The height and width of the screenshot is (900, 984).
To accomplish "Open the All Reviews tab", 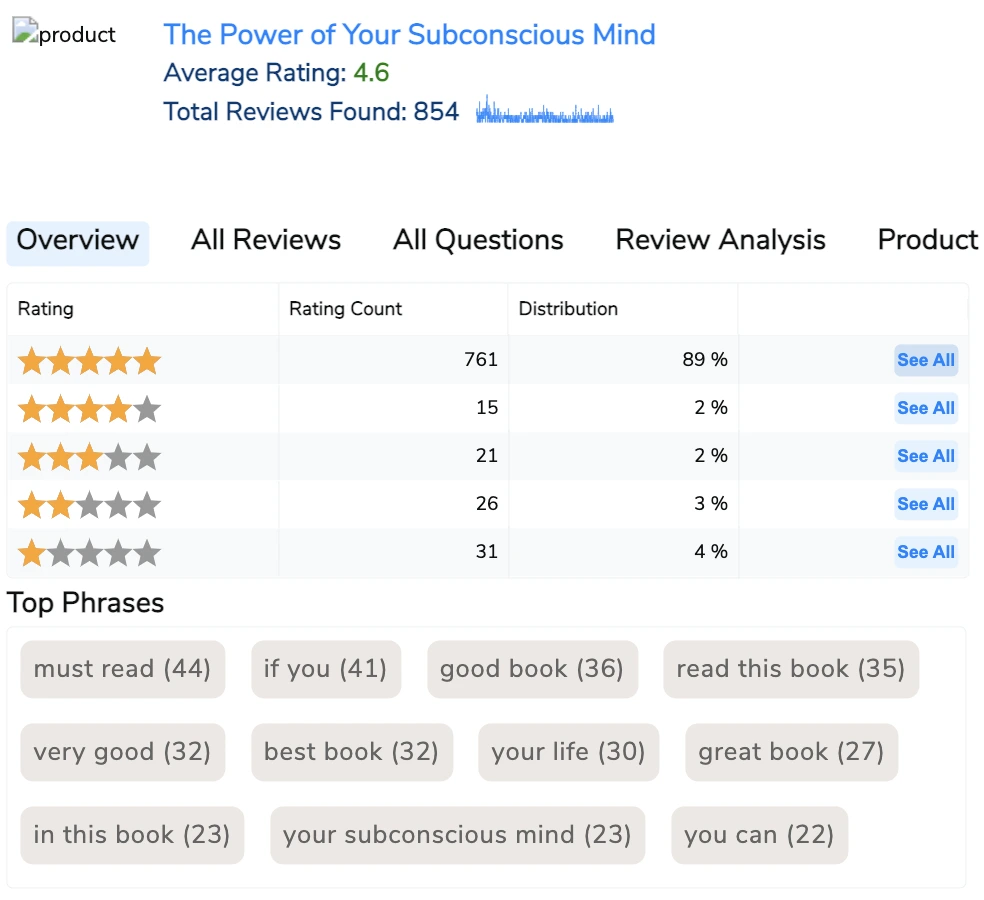I will tap(266, 241).
